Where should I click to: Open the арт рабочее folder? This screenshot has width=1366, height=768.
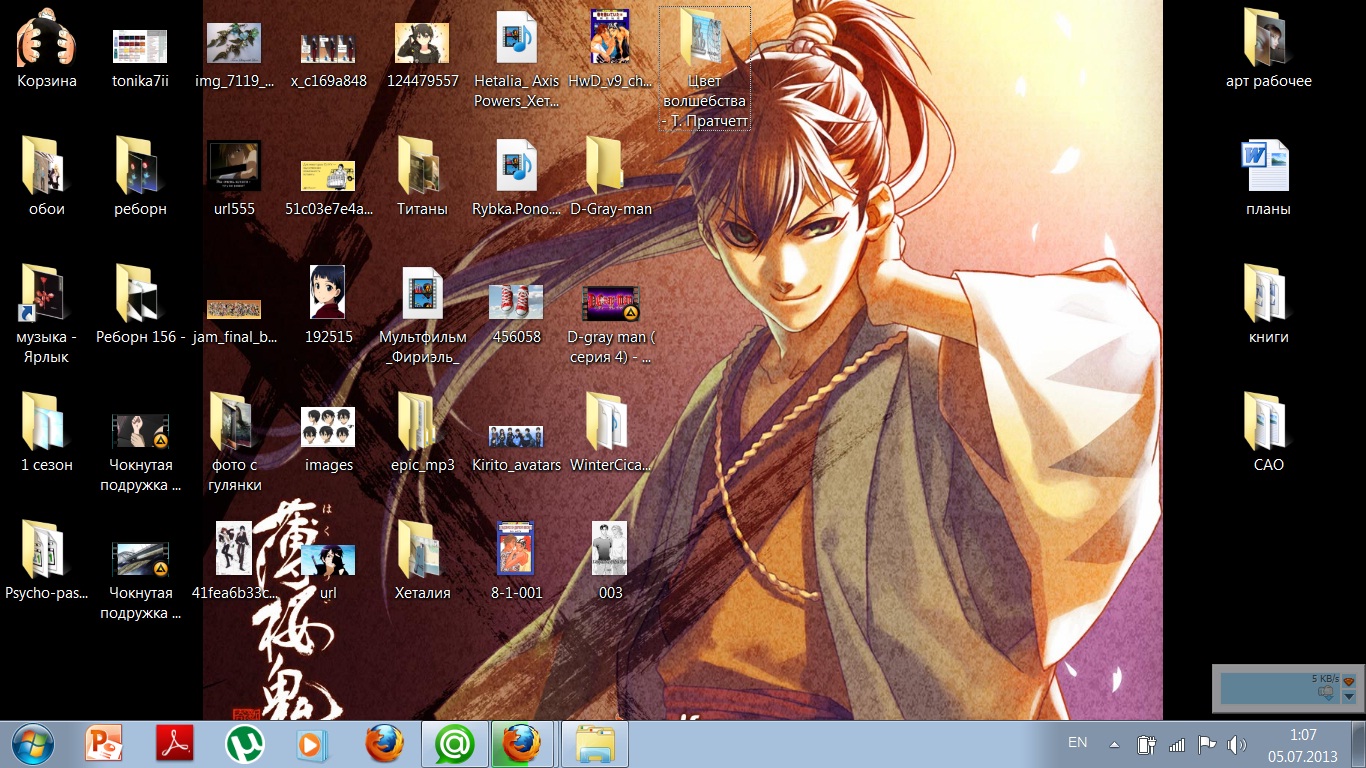1268,50
